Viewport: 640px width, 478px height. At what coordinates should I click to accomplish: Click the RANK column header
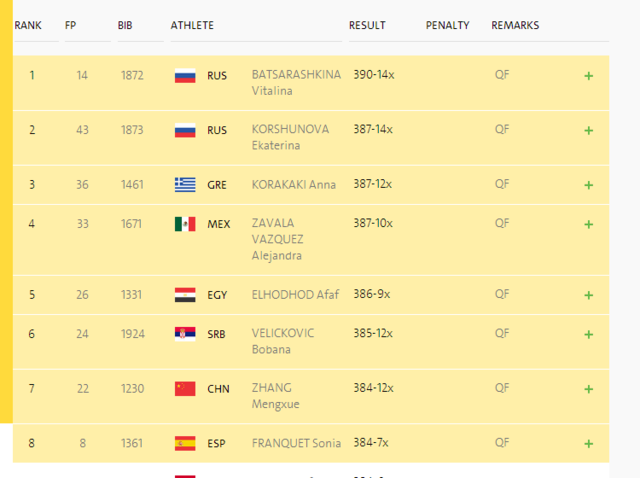(27, 25)
